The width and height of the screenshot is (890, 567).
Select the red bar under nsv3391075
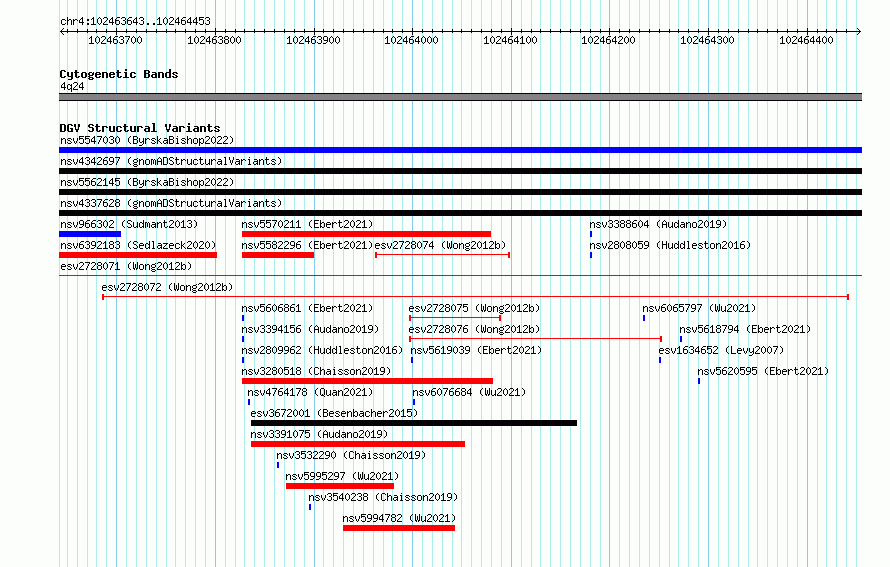358,444
